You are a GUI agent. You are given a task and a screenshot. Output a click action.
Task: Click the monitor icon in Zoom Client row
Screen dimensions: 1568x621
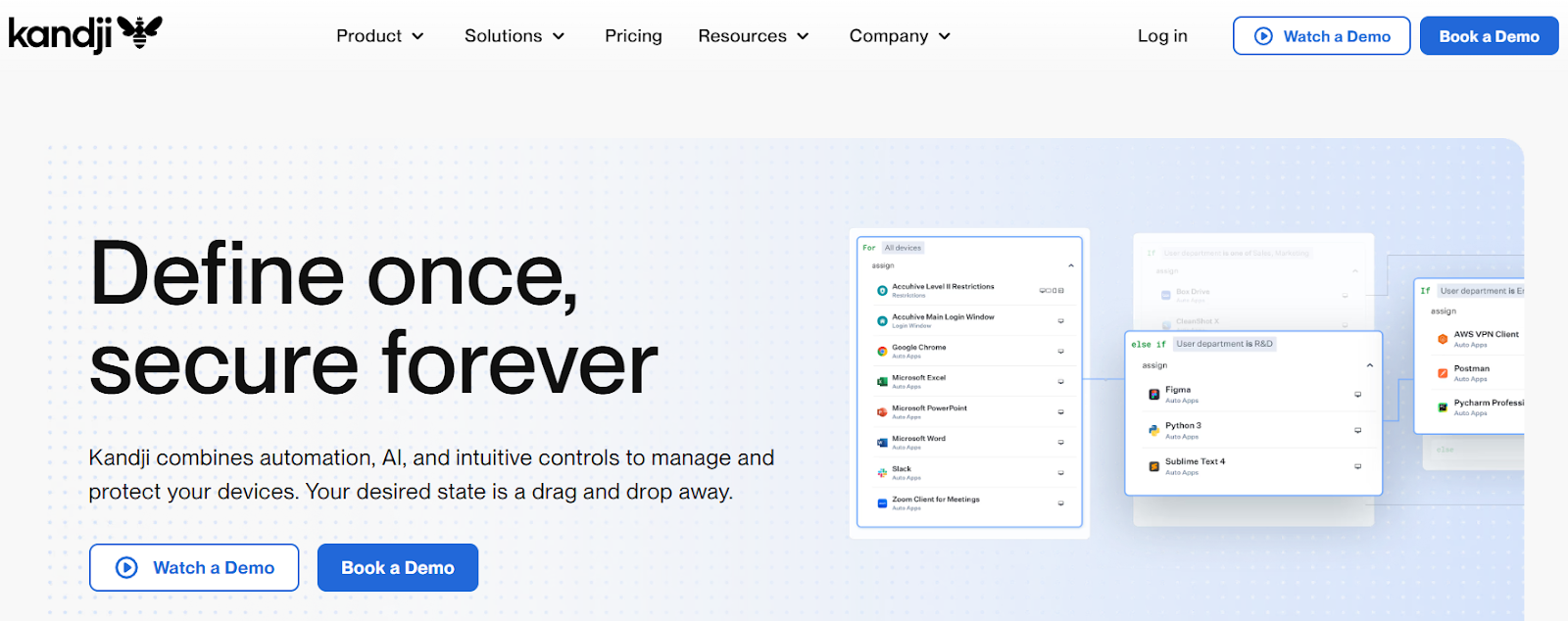[x=1061, y=502]
